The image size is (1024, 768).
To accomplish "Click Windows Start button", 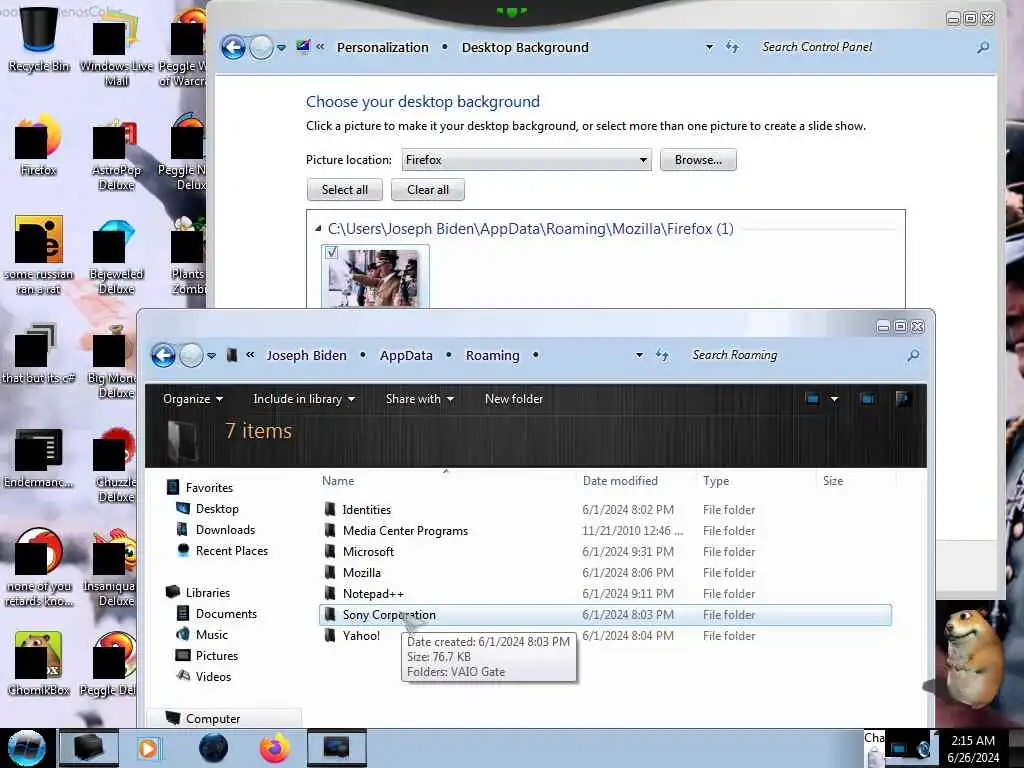I will (27, 748).
